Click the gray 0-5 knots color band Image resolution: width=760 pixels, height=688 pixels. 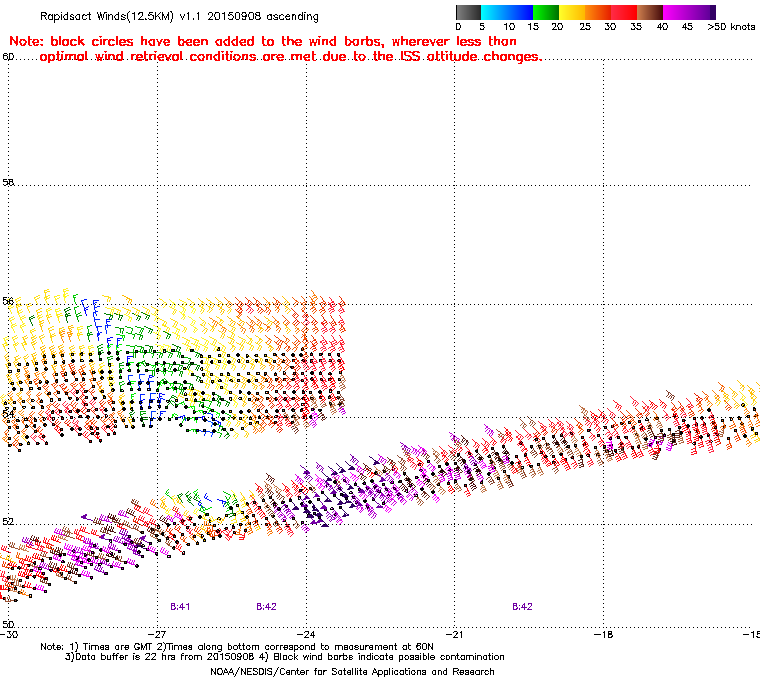468,12
